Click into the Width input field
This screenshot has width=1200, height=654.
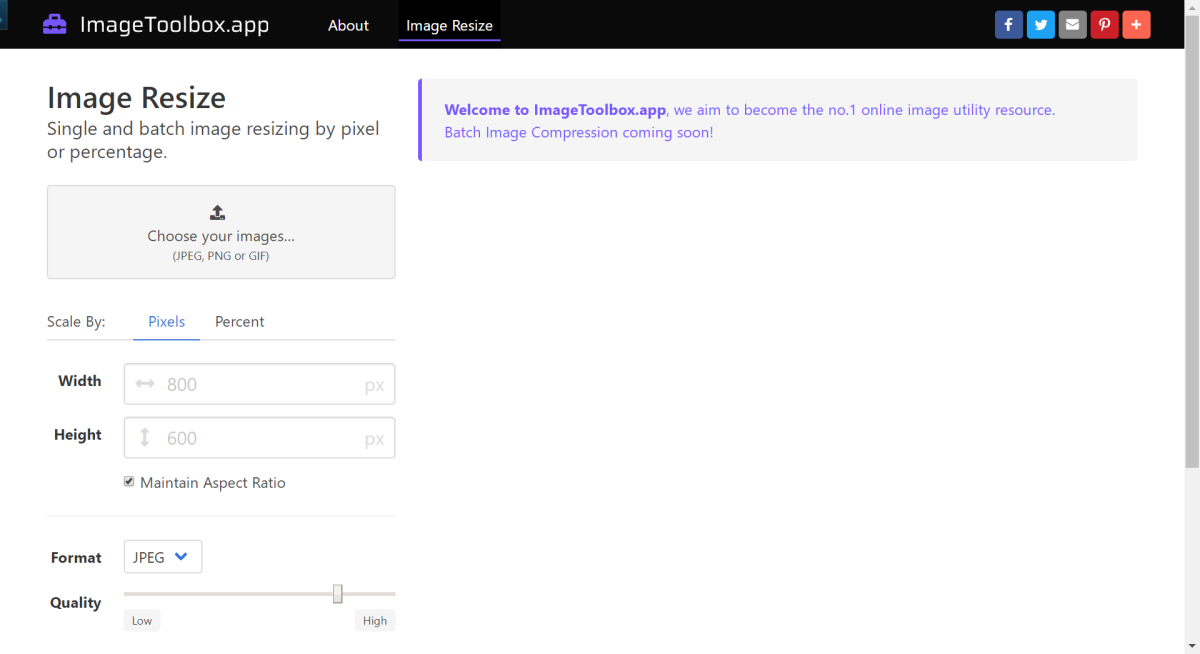(x=260, y=384)
